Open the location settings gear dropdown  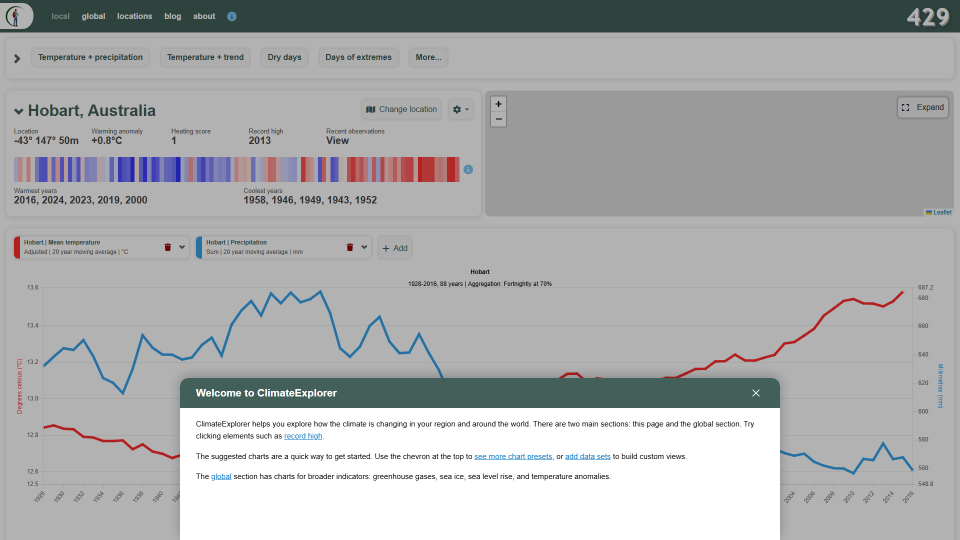pos(460,110)
